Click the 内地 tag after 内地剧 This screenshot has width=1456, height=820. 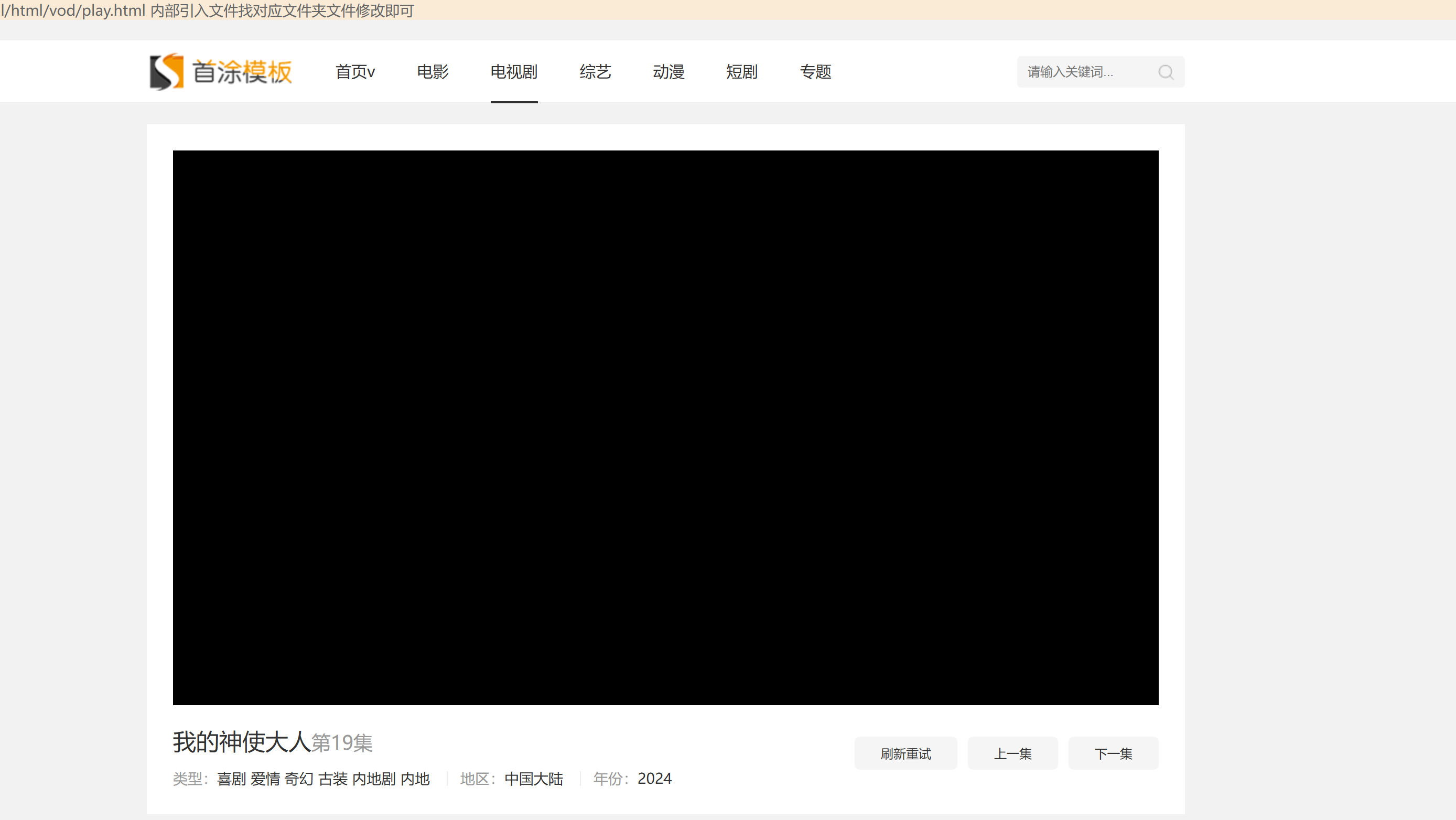point(415,779)
